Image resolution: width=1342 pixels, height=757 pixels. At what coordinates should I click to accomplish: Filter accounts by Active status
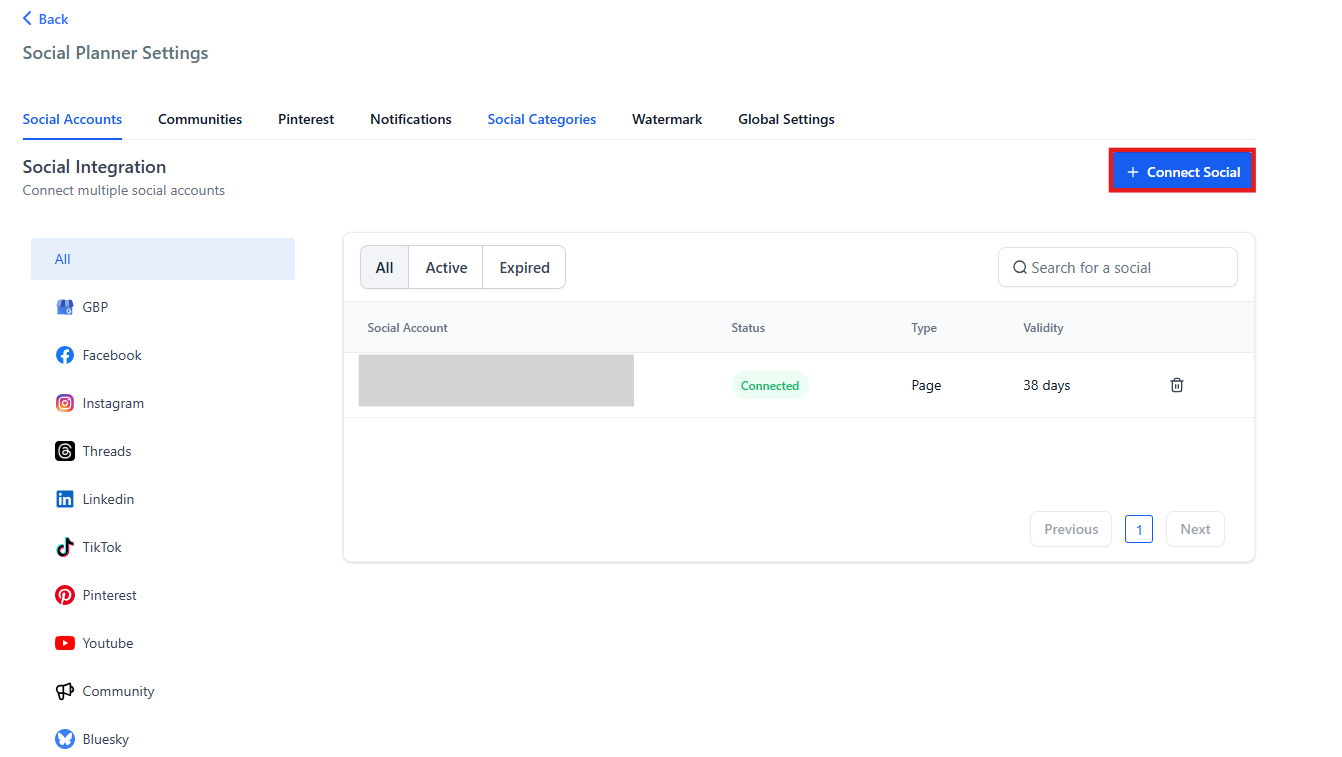[446, 268]
